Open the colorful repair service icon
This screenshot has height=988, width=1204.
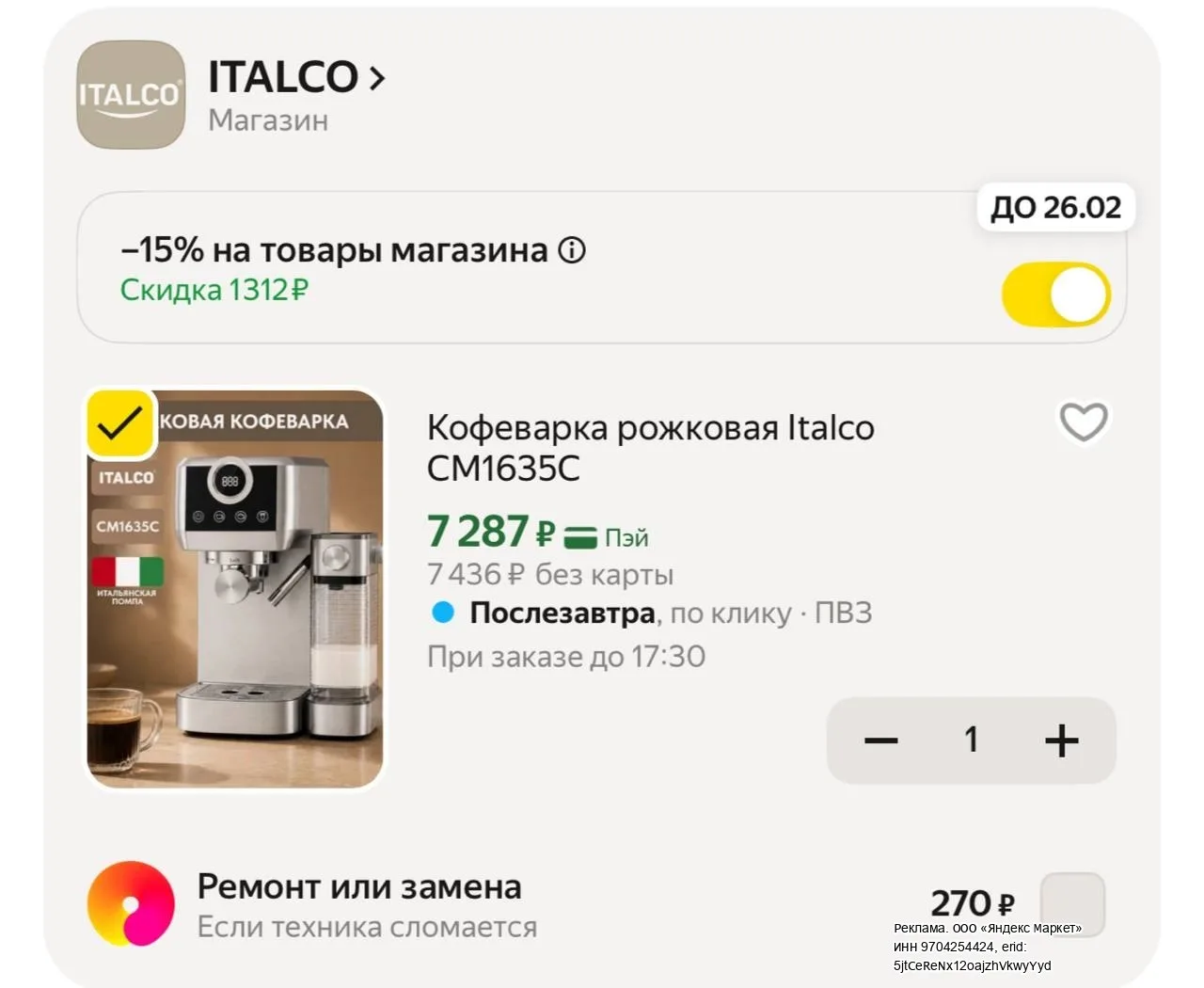pyautogui.click(x=131, y=903)
